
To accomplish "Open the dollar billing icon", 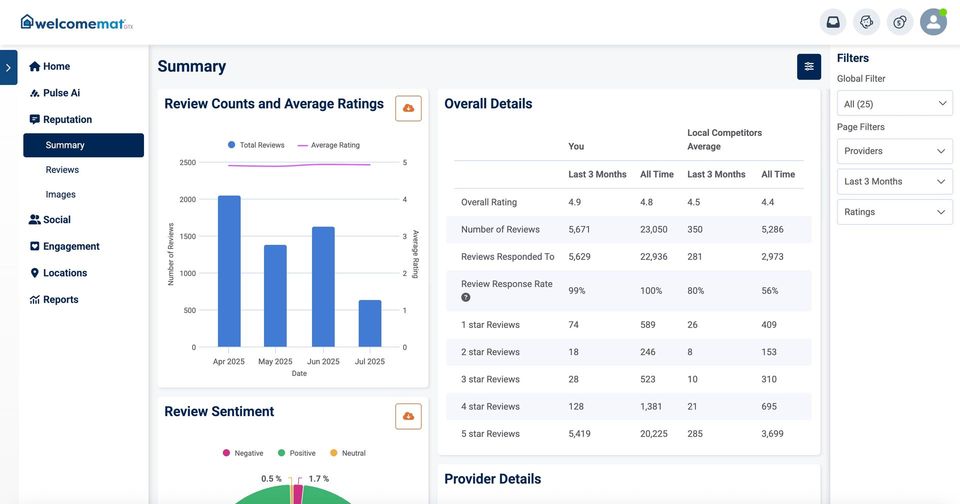I will click(x=899, y=22).
